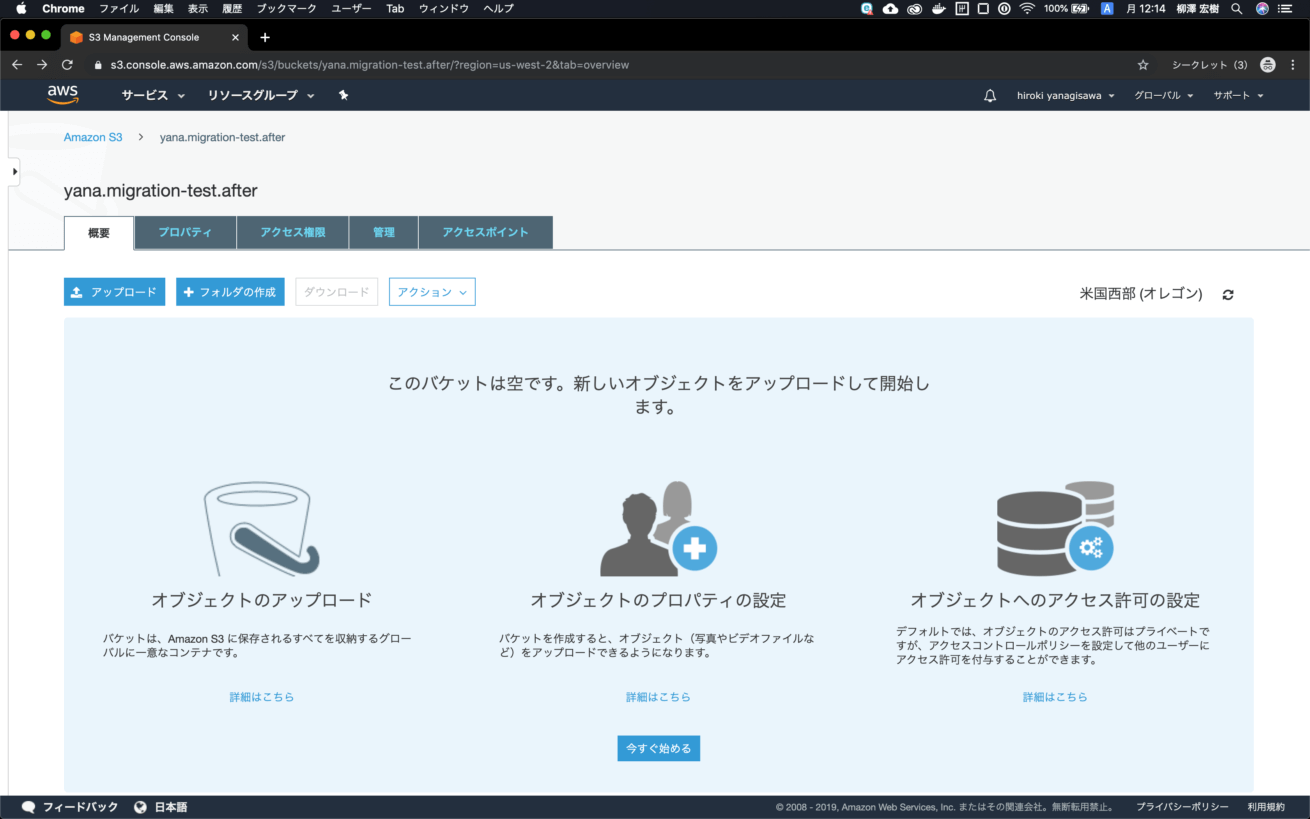Click the refresh icon beside 米国西部 (オレゴン)

[x=1228, y=294]
